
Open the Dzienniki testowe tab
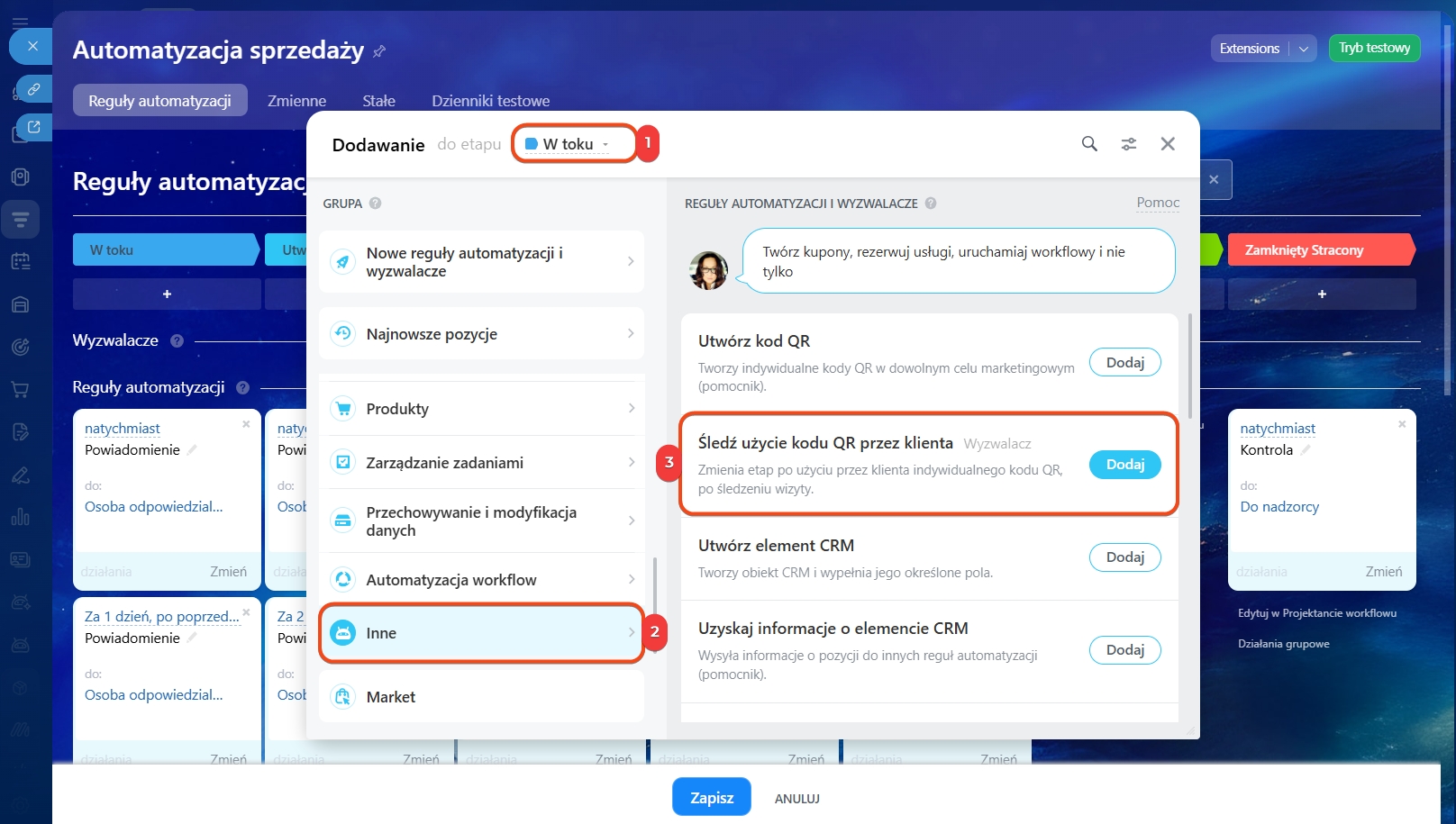[x=490, y=101]
